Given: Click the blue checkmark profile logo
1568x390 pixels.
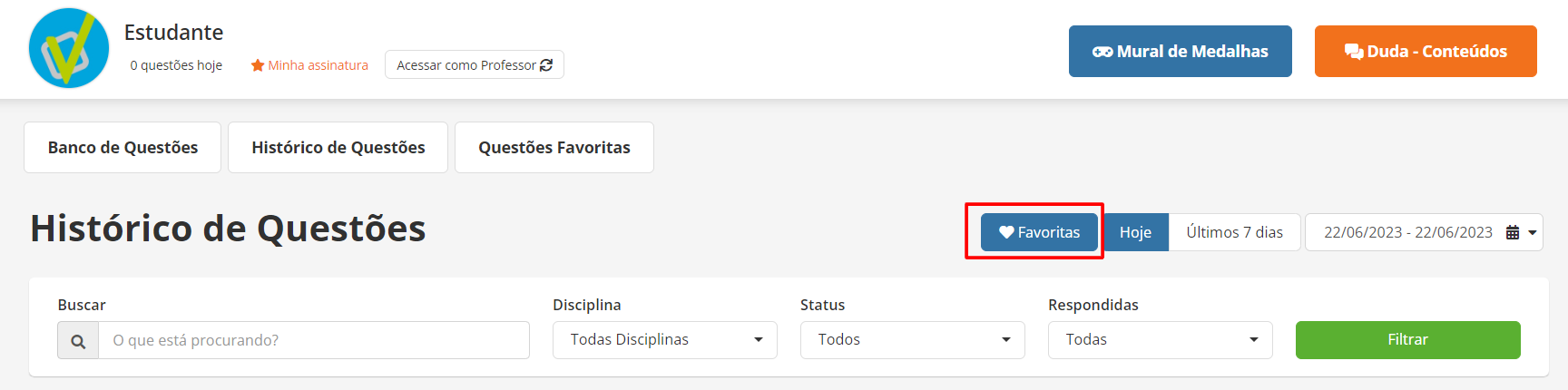Looking at the screenshot, I should point(69,48).
